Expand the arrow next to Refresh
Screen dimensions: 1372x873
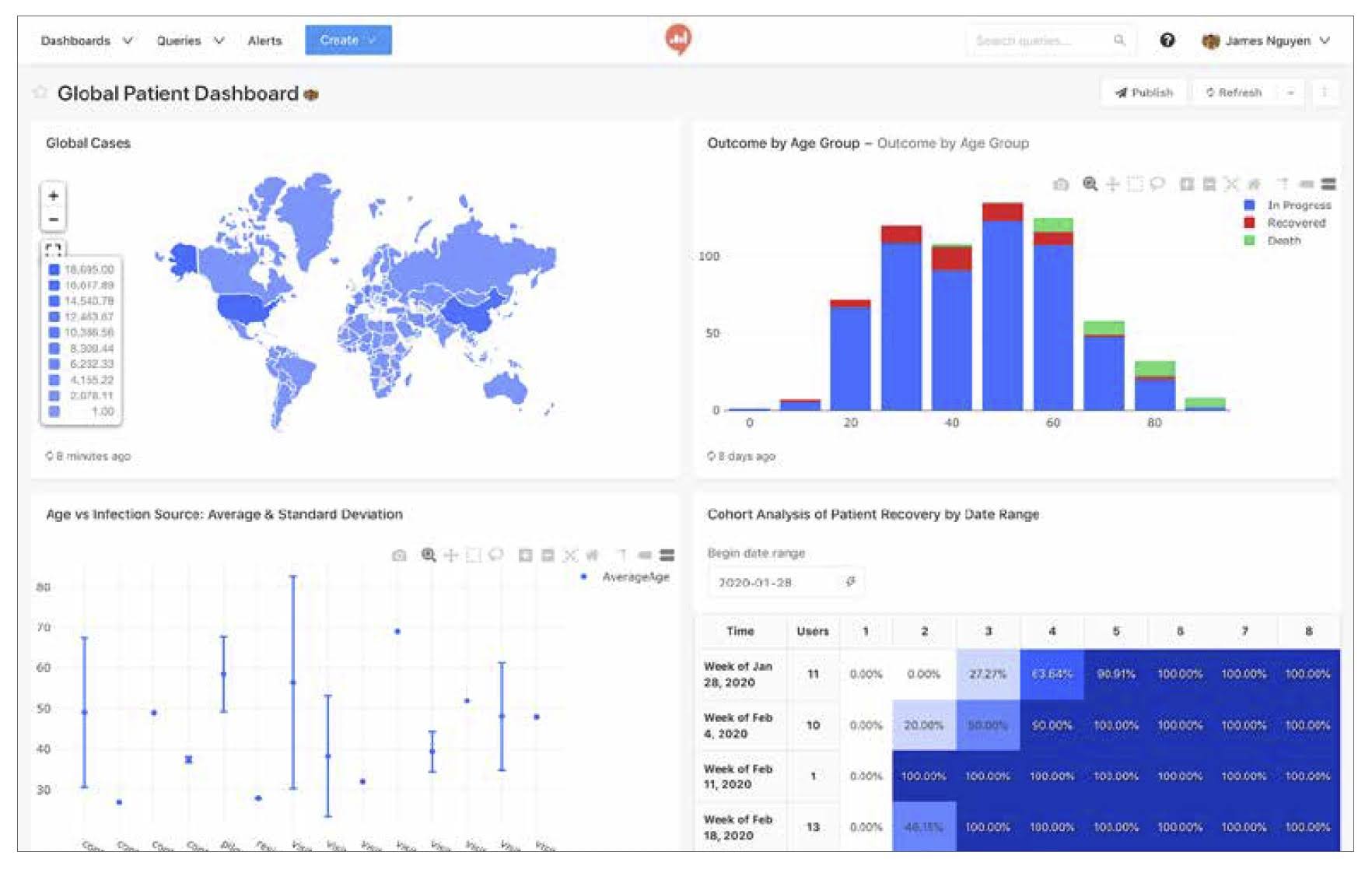point(1290,93)
